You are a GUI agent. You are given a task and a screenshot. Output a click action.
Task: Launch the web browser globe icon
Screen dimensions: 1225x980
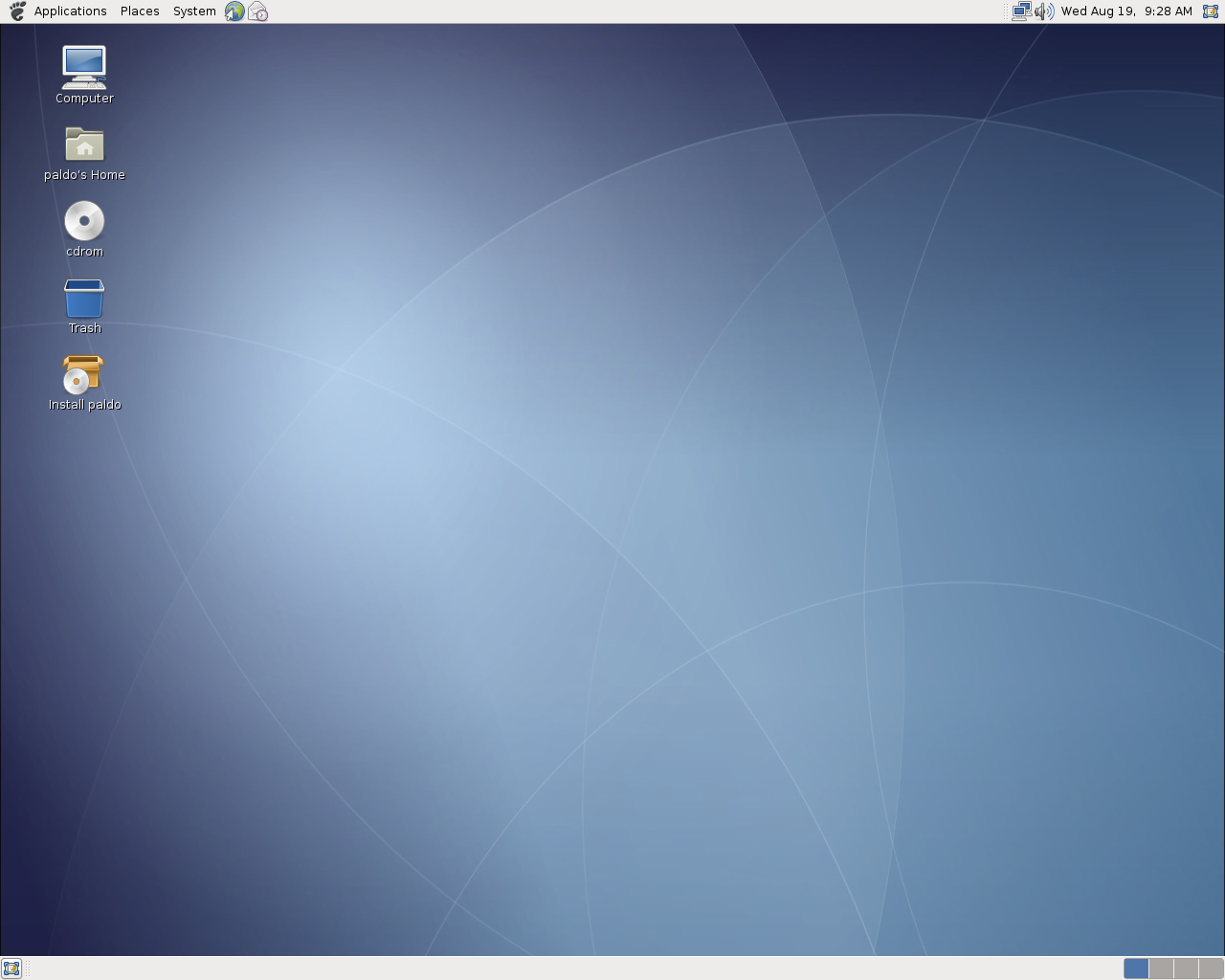click(234, 11)
